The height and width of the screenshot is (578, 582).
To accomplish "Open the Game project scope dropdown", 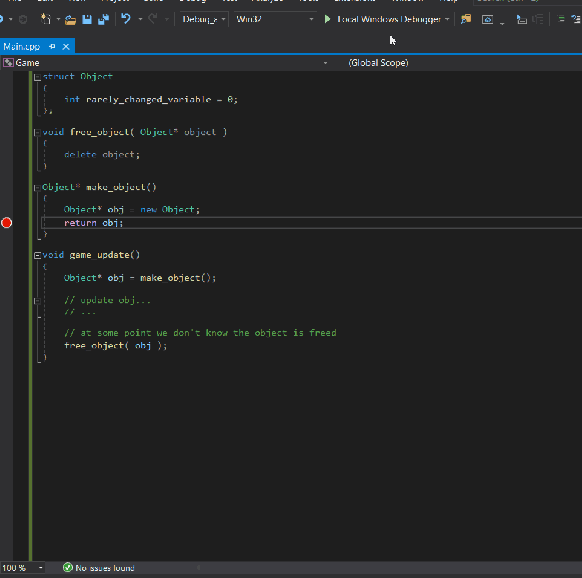I will point(326,63).
